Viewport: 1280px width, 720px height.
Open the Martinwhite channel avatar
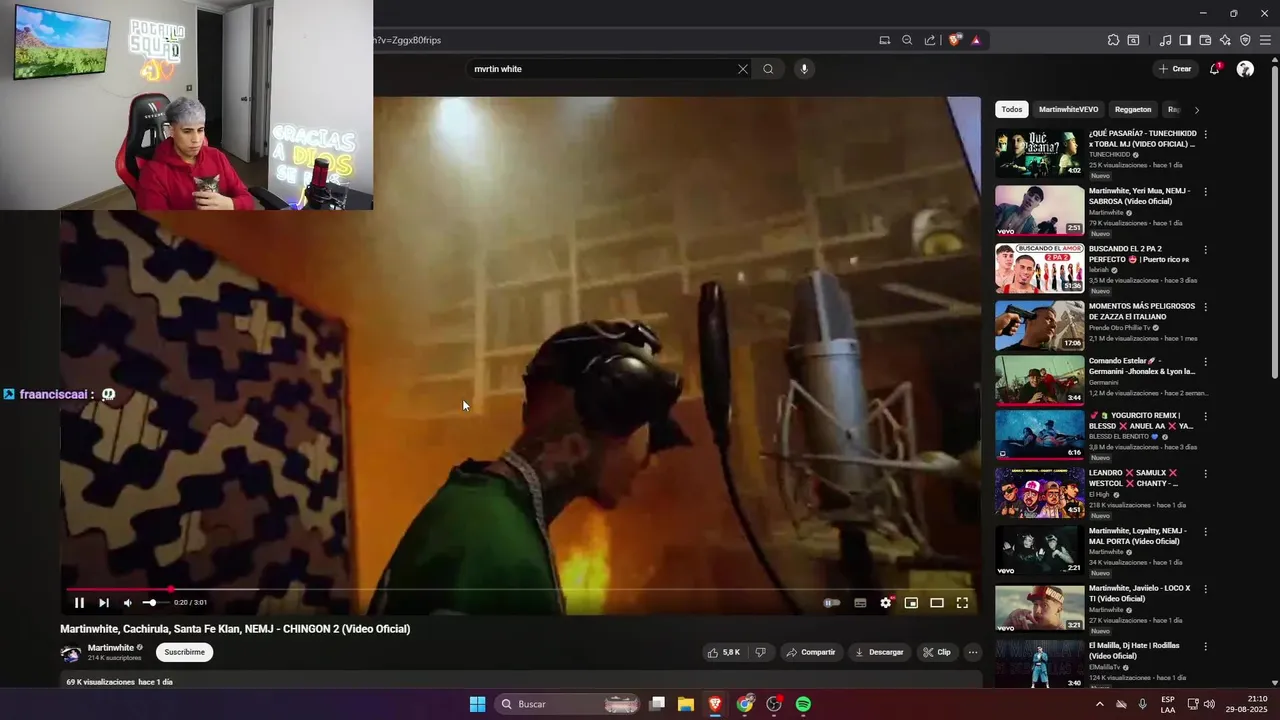pyautogui.click(x=71, y=653)
